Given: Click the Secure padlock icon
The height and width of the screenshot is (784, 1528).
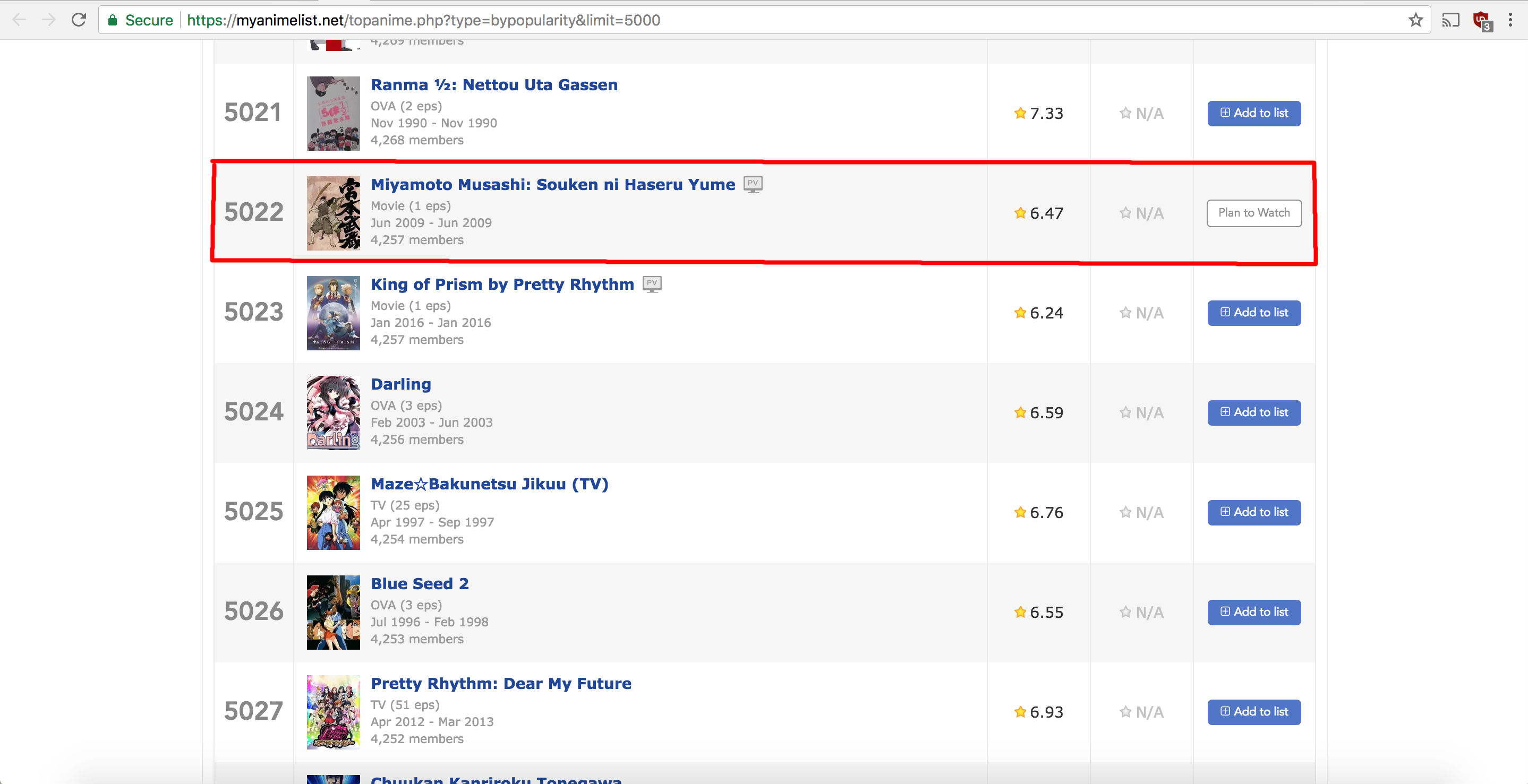Looking at the screenshot, I should coord(112,20).
